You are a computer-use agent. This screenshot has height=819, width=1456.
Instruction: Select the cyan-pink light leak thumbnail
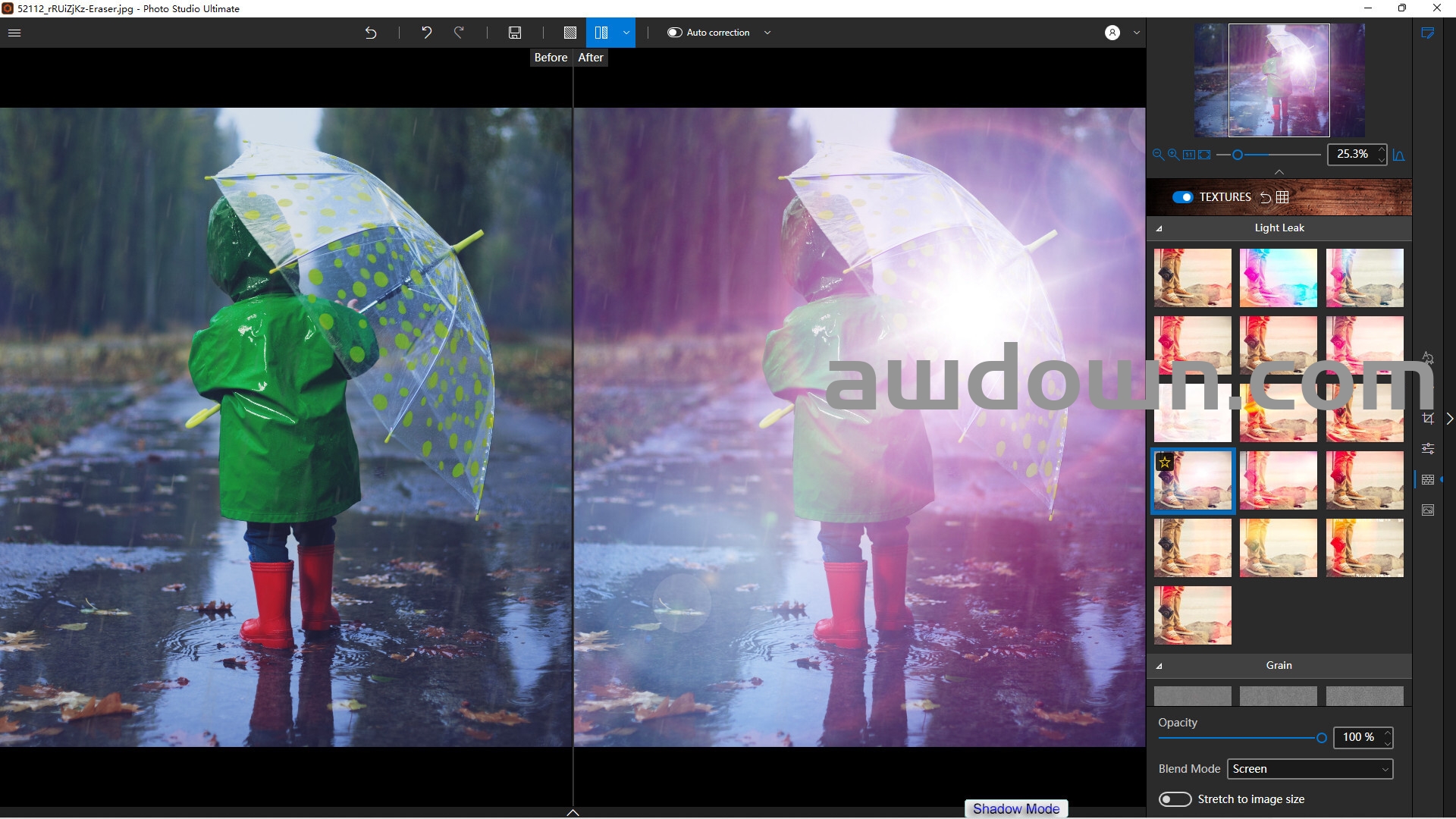(x=1278, y=278)
